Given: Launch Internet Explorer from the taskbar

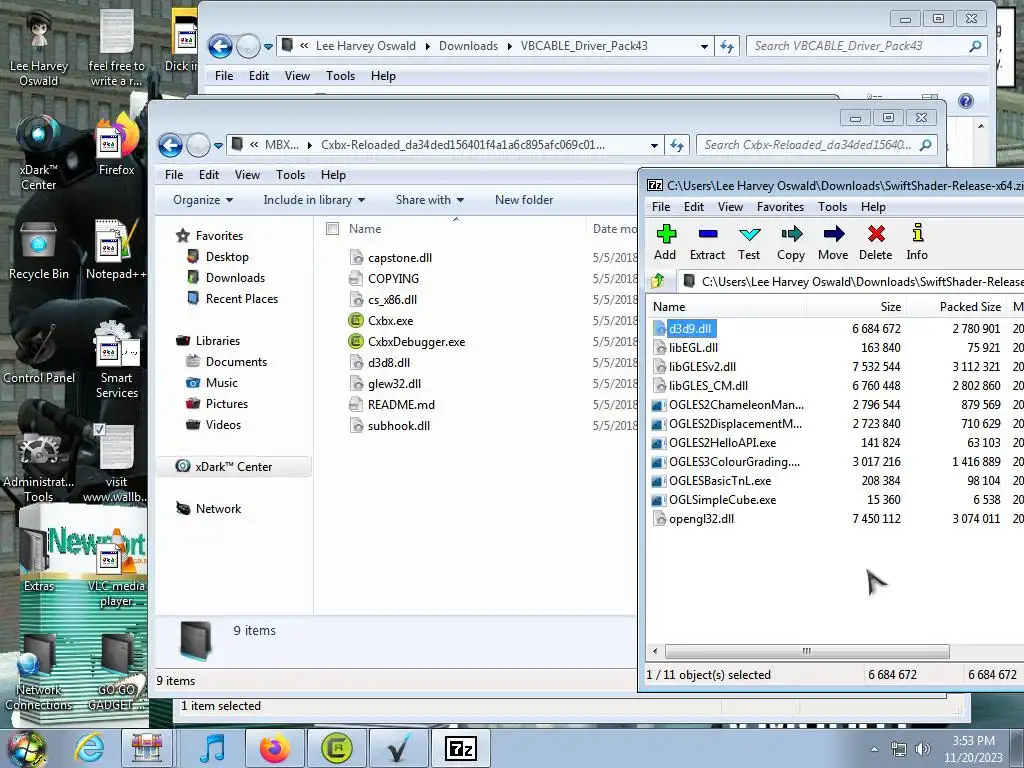Looking at the screenshot, I should click(x=89, y=748).
